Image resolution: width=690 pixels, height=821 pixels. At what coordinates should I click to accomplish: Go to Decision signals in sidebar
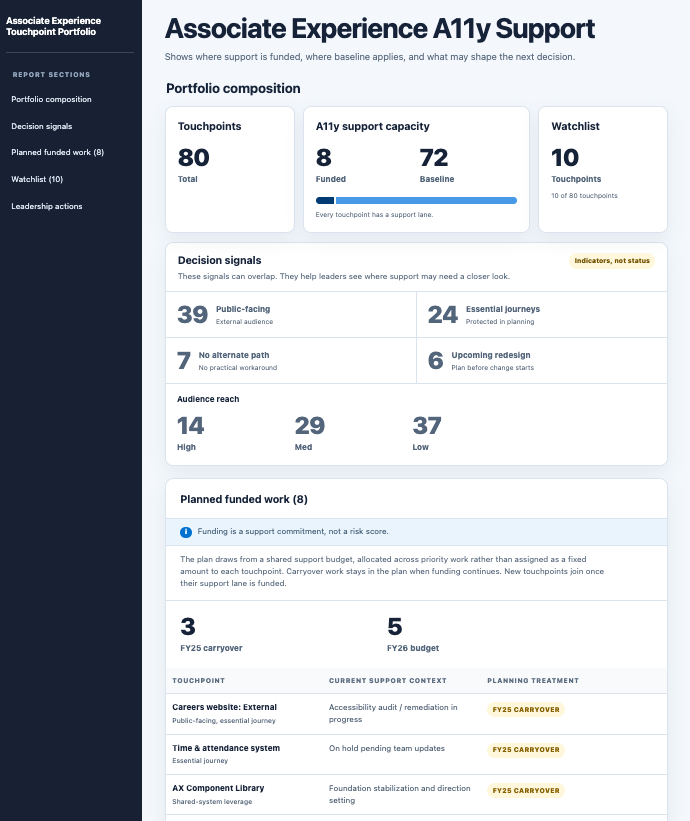pyautogui.click(x=42, y=126)
